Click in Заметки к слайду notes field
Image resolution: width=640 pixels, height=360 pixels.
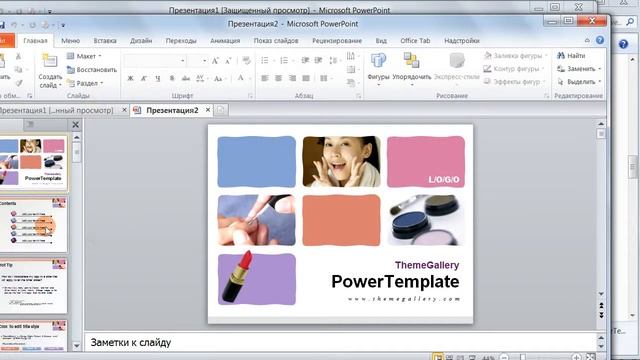pos(340,342)
